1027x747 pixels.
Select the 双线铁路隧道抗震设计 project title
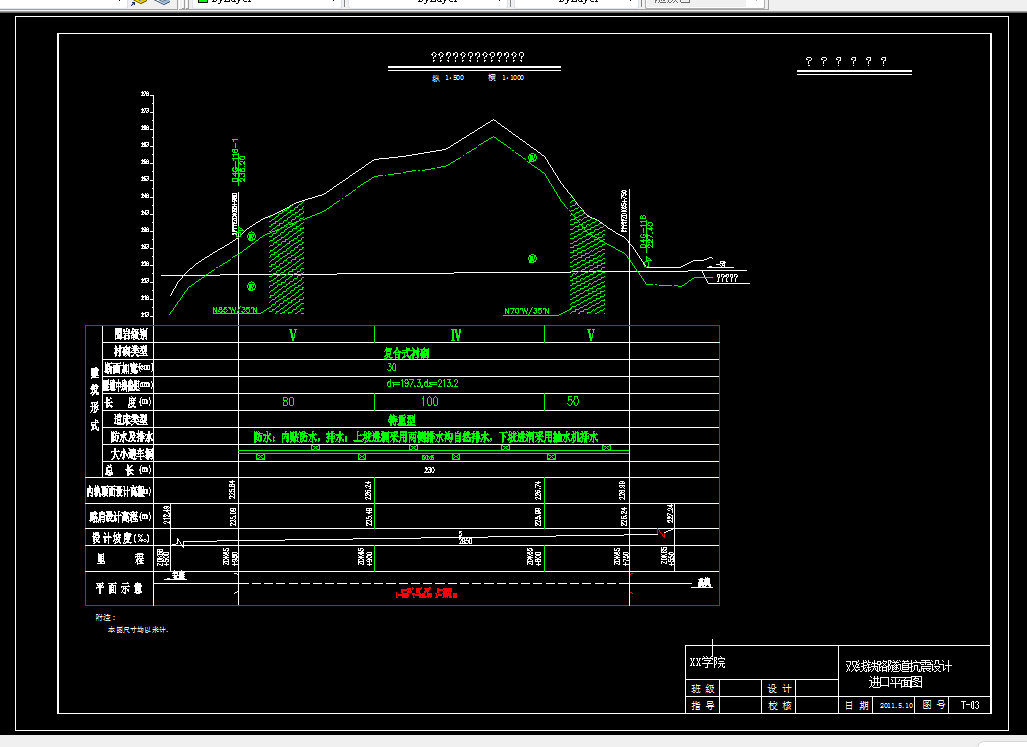(899, 666)
